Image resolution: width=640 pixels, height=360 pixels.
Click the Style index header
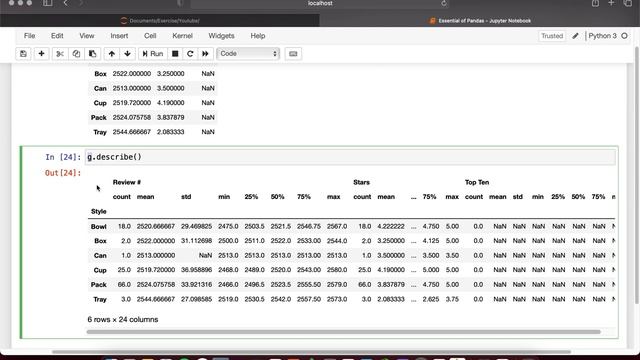pos(99,211)
